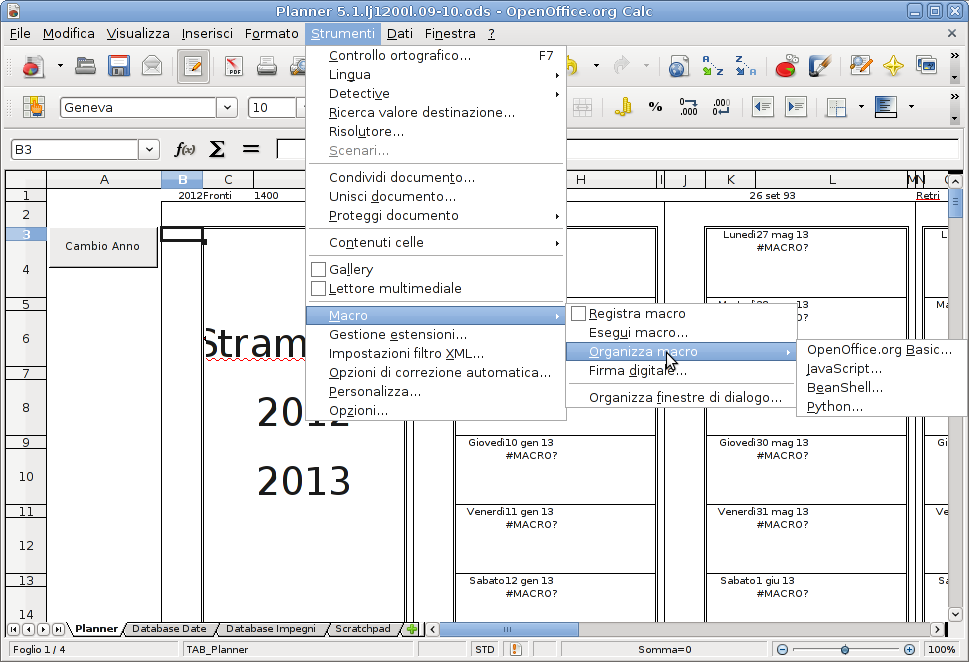Click the Cambio Anno button
Viewport: 969px width, 662px height.
[103, 247]
